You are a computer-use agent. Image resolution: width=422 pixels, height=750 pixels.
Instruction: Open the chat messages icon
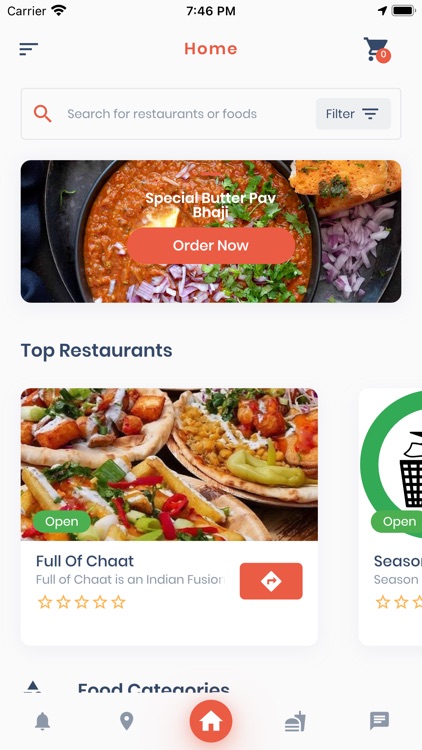(379, 720)
